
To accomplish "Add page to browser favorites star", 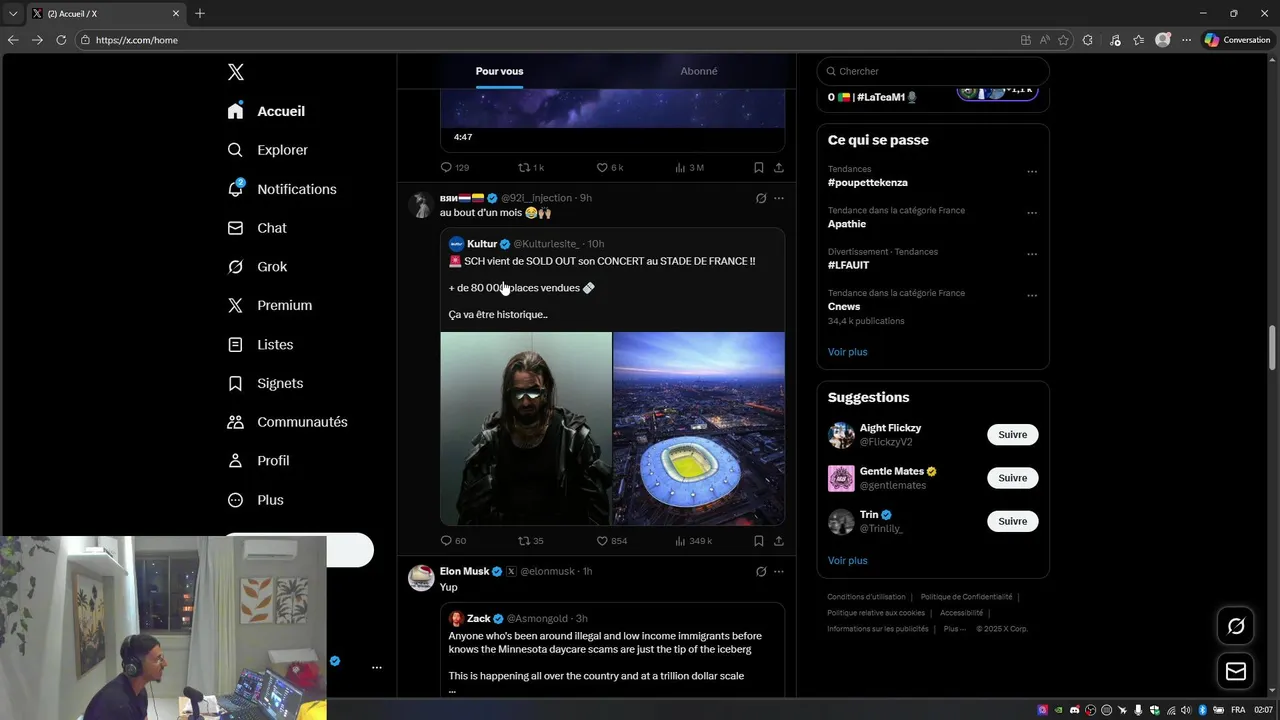I will (1063, 40).
